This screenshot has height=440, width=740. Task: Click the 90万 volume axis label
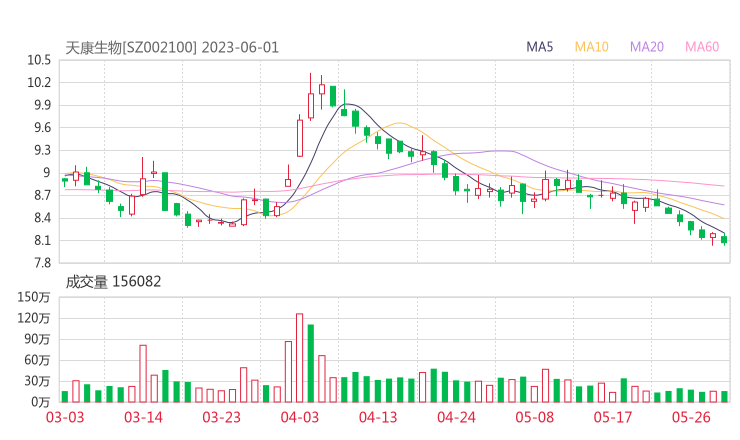point(37,339)
